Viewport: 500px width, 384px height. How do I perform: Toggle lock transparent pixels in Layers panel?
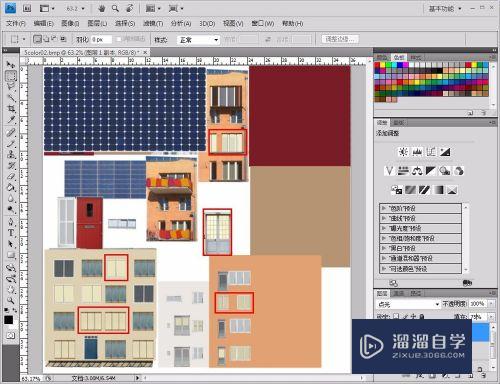click(x=396, y=316)
